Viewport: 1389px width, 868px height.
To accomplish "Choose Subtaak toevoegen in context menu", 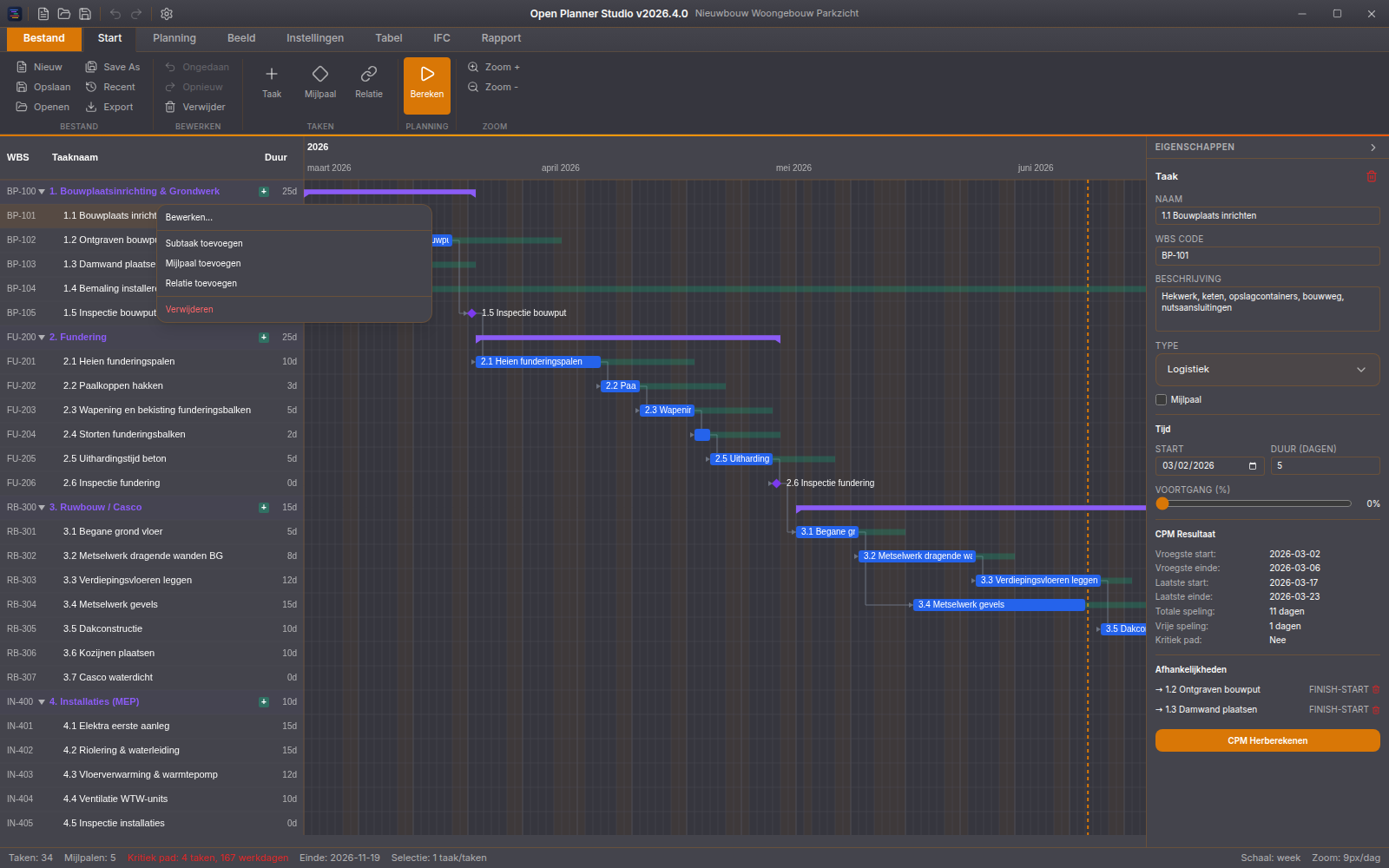I will click(x=294, y=243).
